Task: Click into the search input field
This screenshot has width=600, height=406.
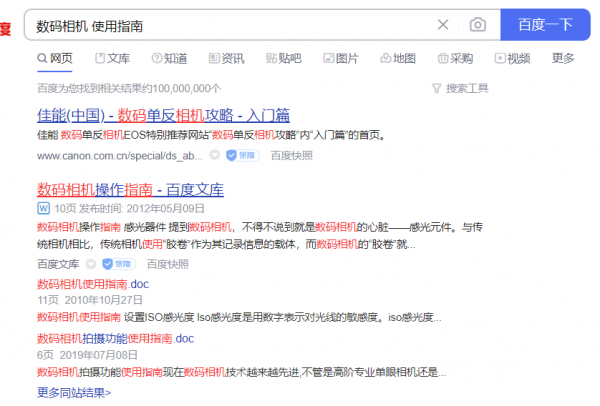Action: (x=230, y=25)
